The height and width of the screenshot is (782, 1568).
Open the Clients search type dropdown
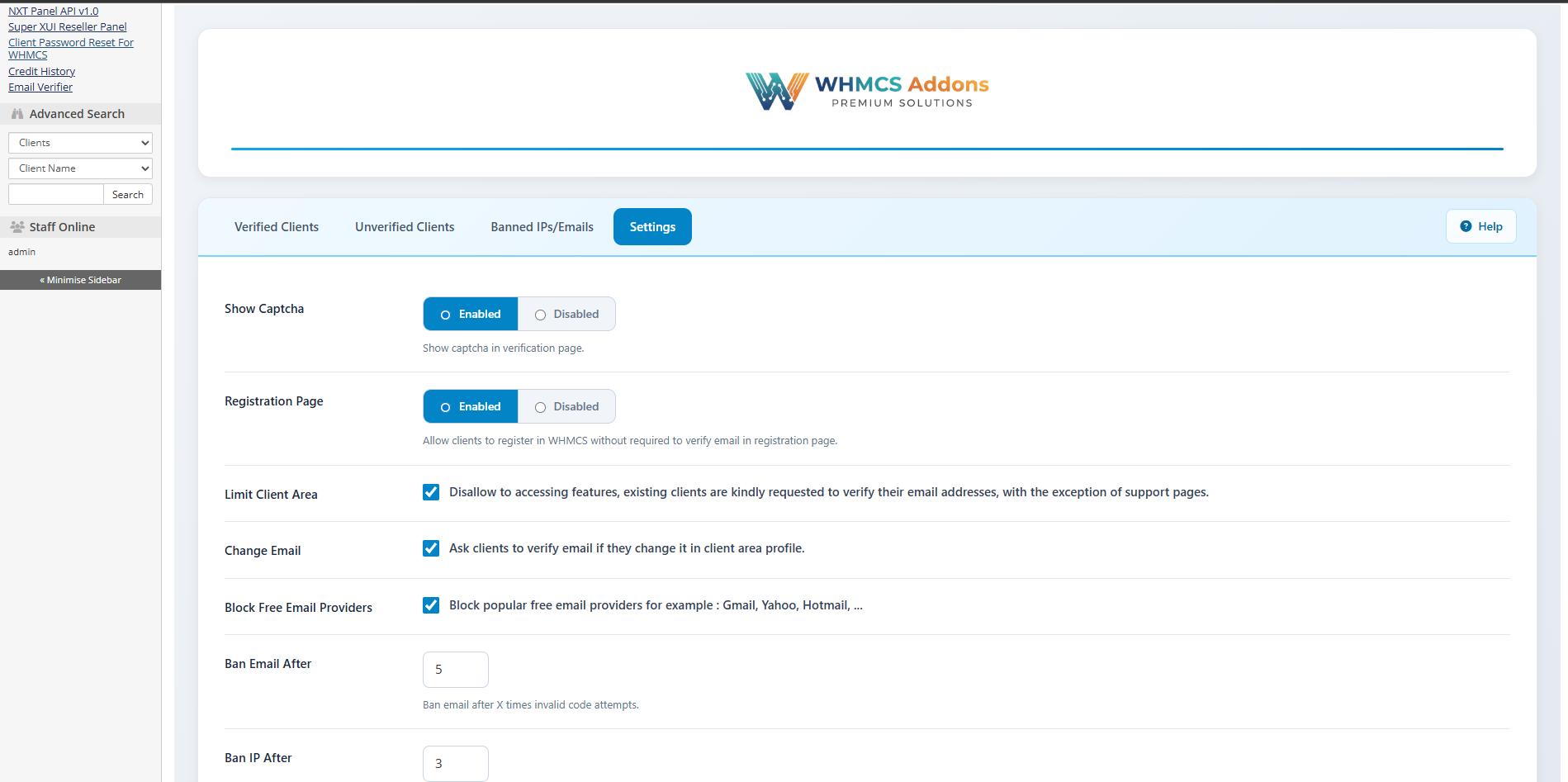pos(79,142)
